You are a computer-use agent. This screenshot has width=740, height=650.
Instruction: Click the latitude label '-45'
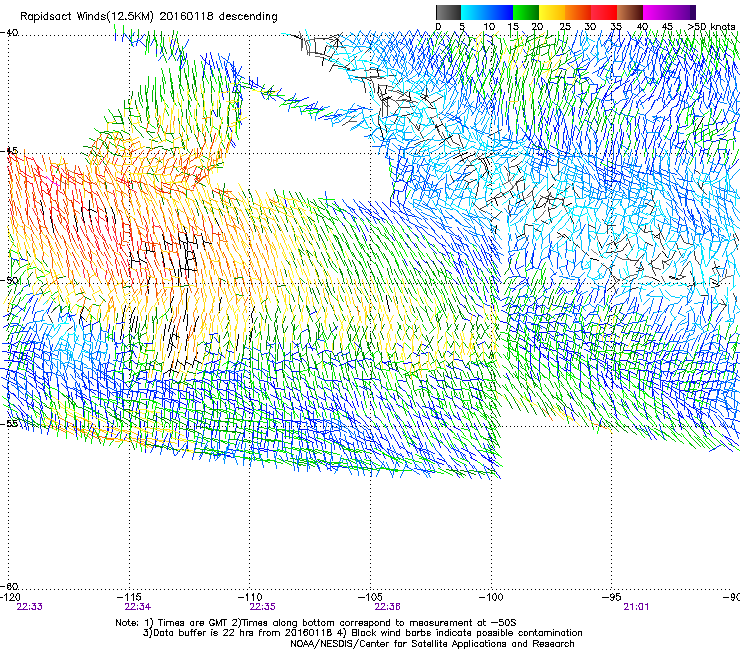tap(9, 151)
